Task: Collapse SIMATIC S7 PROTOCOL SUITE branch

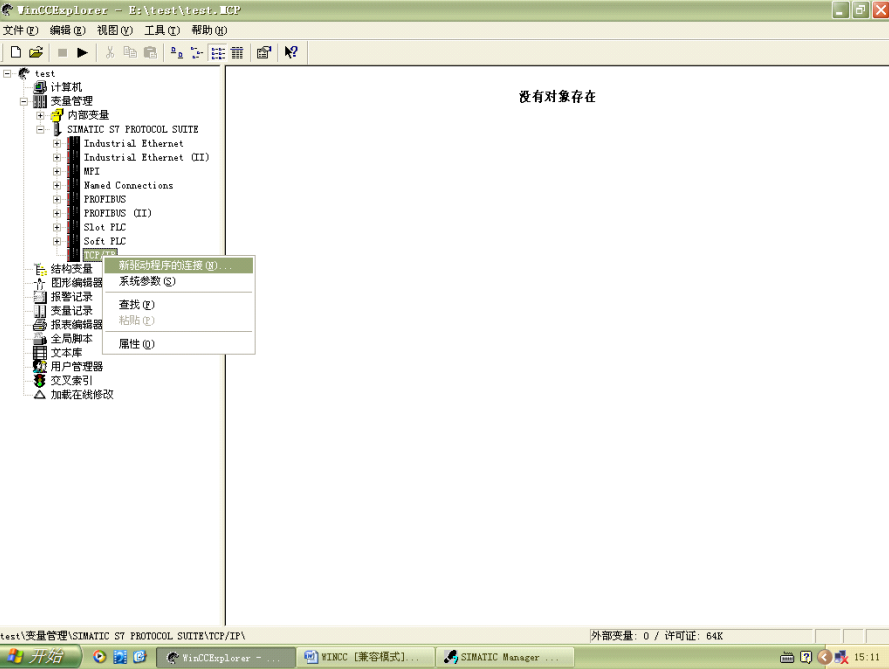Action: pyautogui.click(x=40, y=129)
